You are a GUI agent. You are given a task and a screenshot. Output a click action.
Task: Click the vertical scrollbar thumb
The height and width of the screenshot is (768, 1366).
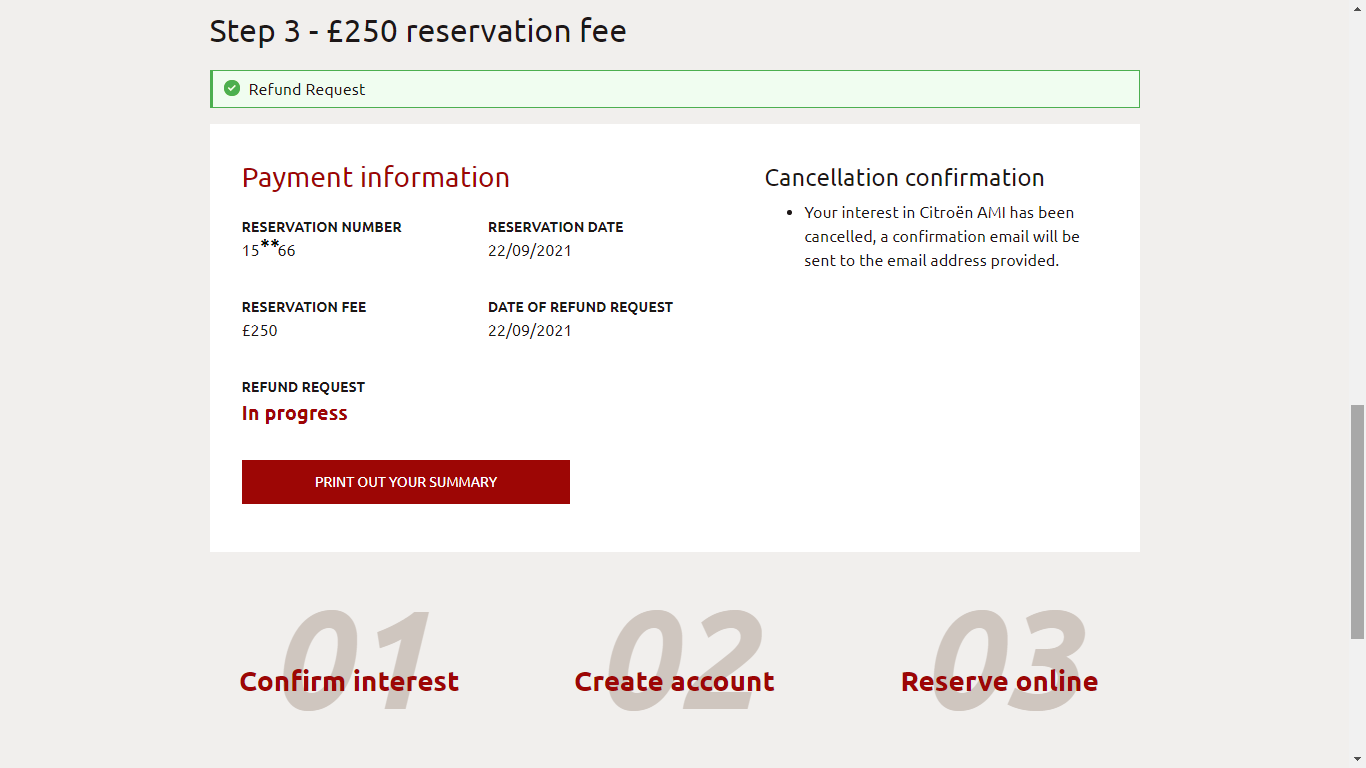(1357, 521)
